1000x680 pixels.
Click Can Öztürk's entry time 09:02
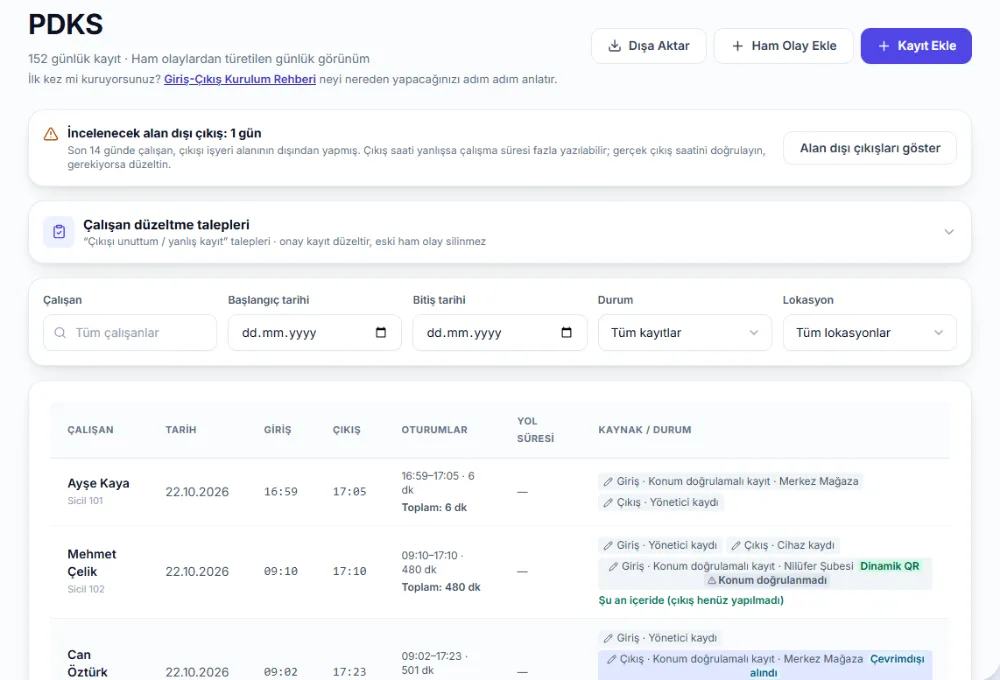(281, 672)
